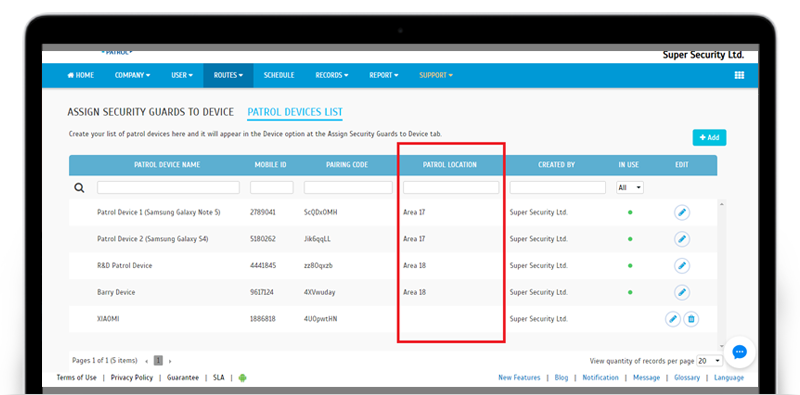
Task: Open SCHEDULE from the navigation bar
Action: click(x=279, y=75)
